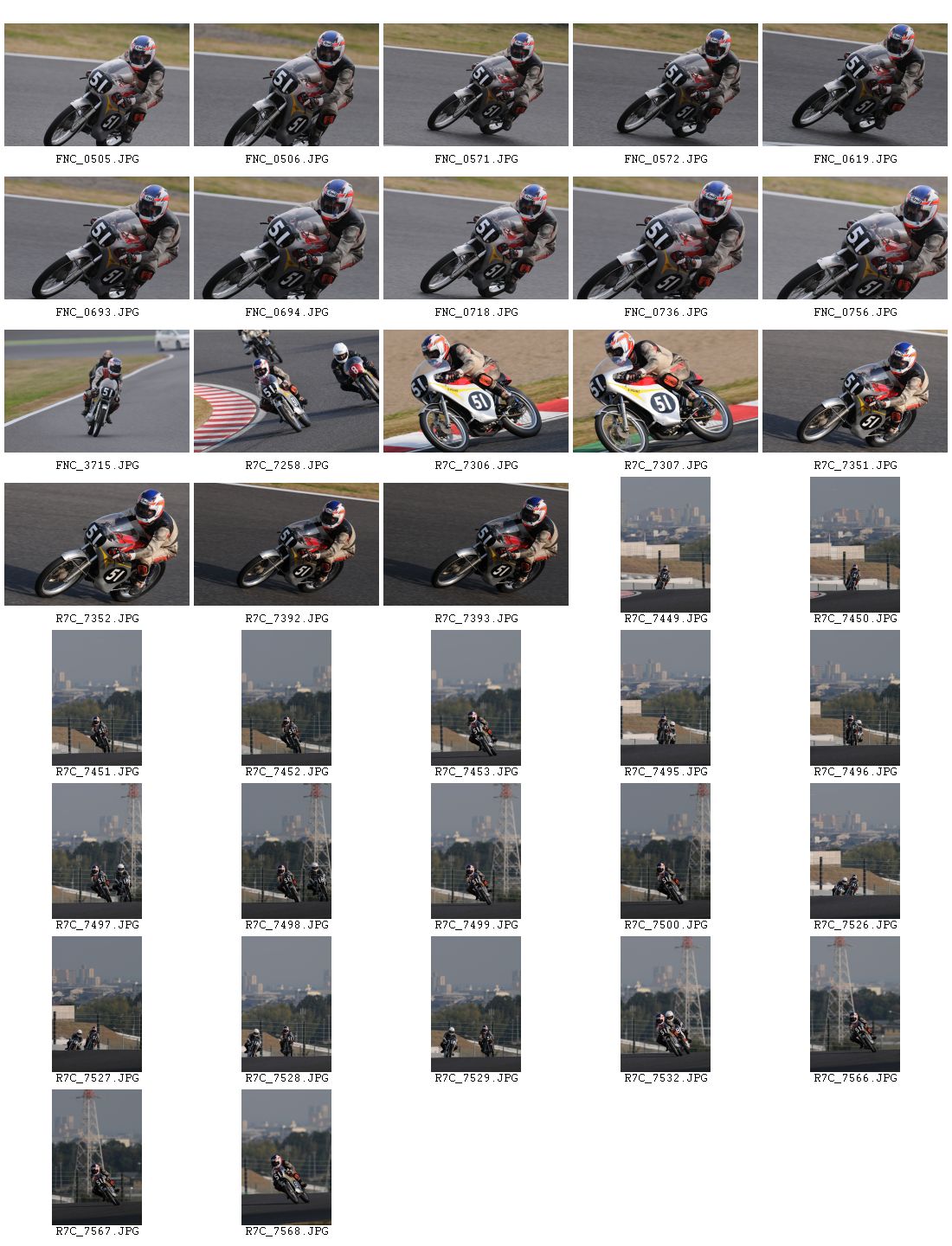The width and height of the screenshot is (952, 1246).
Task: Select the R7C_7453.JPG photo
Action: (x=476, y=697)
